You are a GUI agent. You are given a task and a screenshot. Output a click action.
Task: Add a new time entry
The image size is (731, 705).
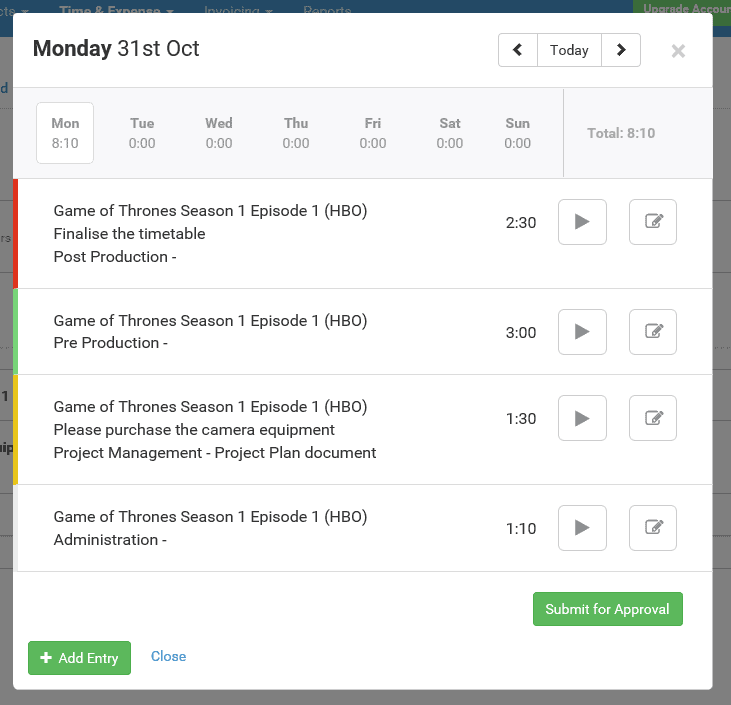pyautogui.click(x=79, y=658)
